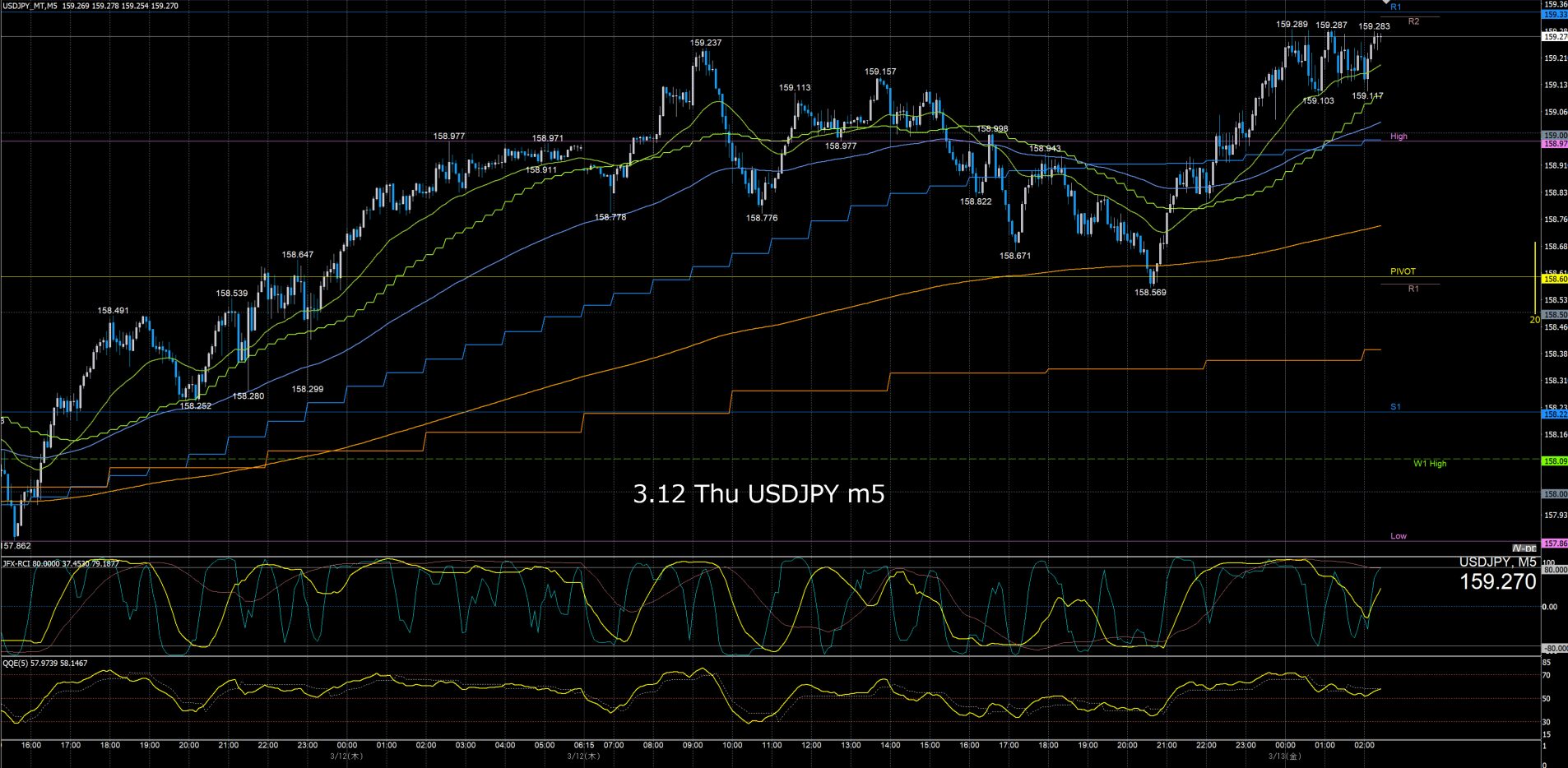Click the green 158.09 W1 High price tag
This screenshot has height=768, width=1568.
click(1554, 462)
